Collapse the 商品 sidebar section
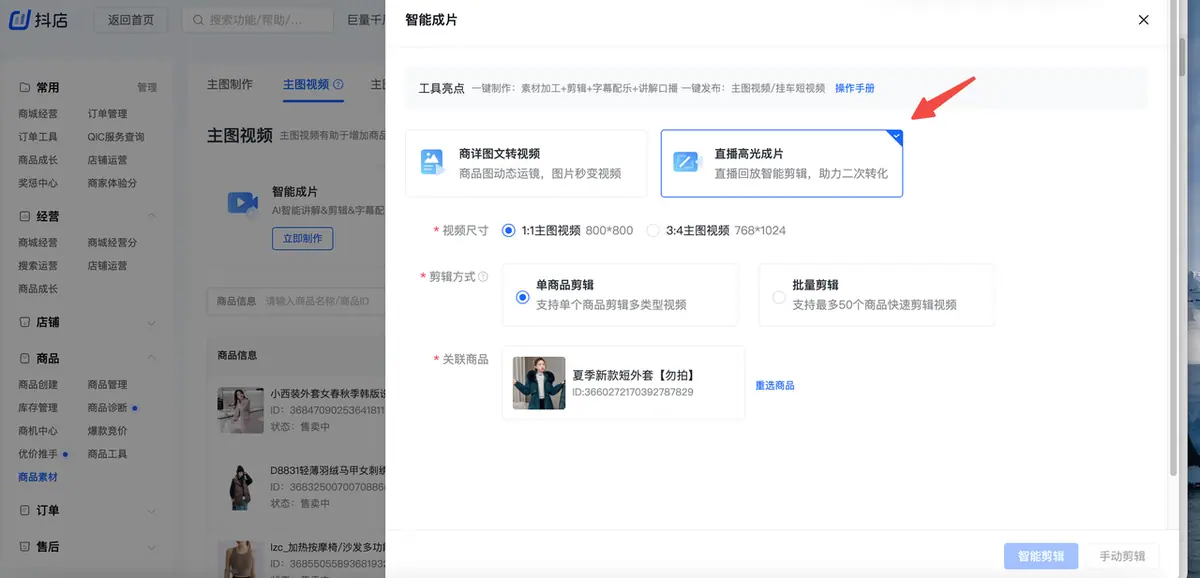Viewport: 1200px width, 578px height. [152, 358]
